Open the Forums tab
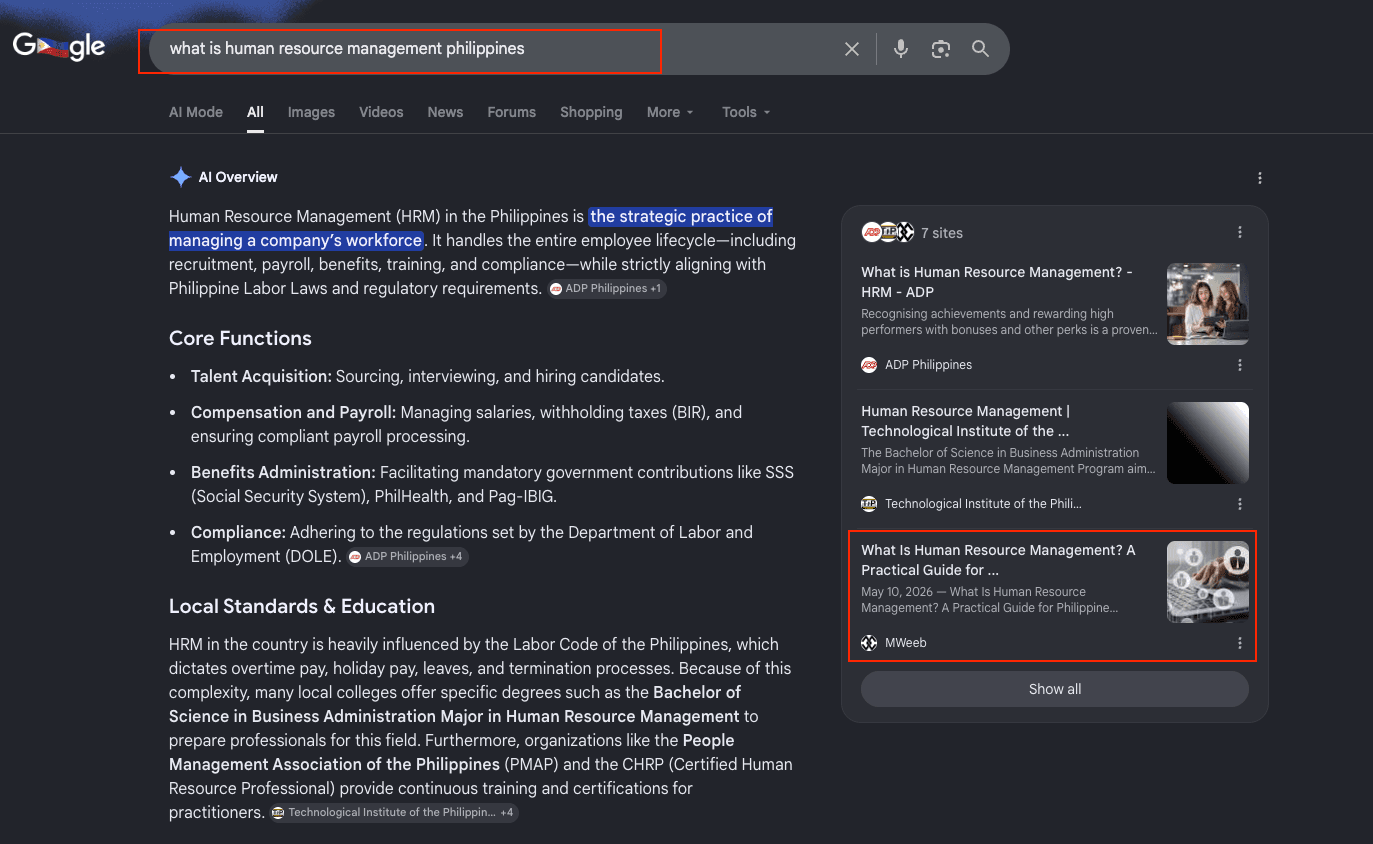Screen dimensions: 1373x844 512,112
